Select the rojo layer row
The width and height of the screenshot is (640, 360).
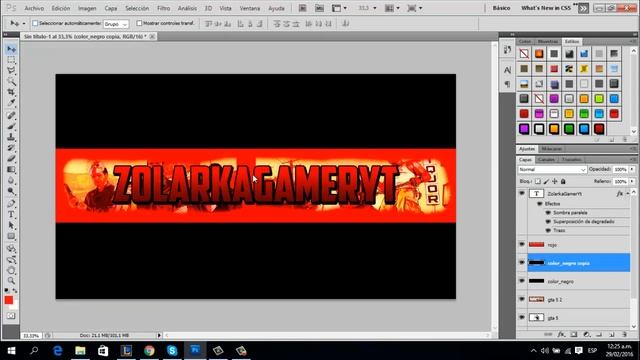tap(578, 244)
